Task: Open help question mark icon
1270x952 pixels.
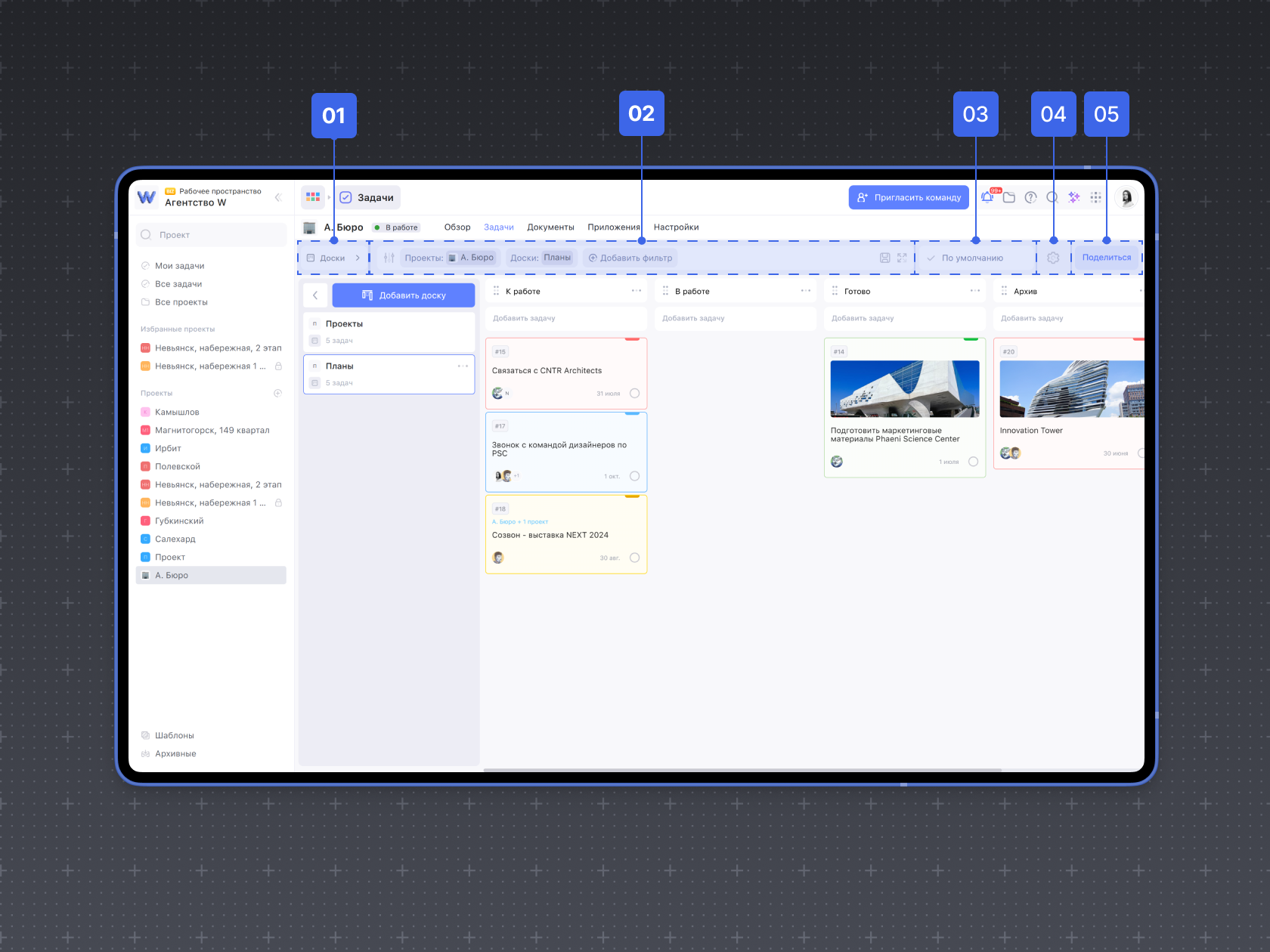Action: (1030, 197)
